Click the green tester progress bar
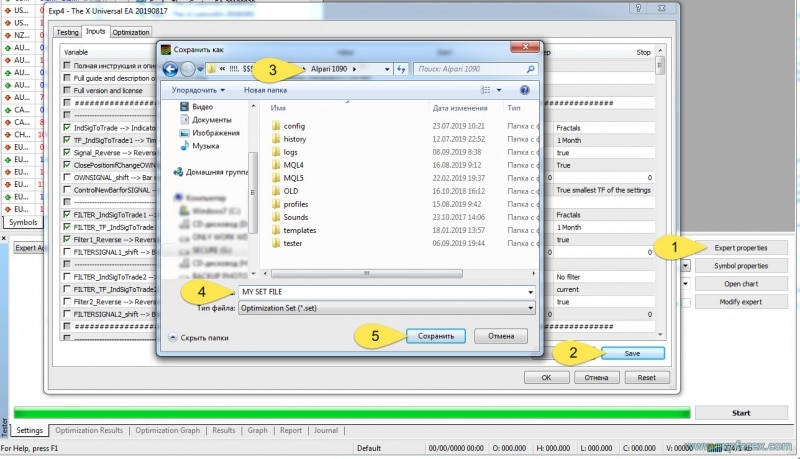 [350, 412]
